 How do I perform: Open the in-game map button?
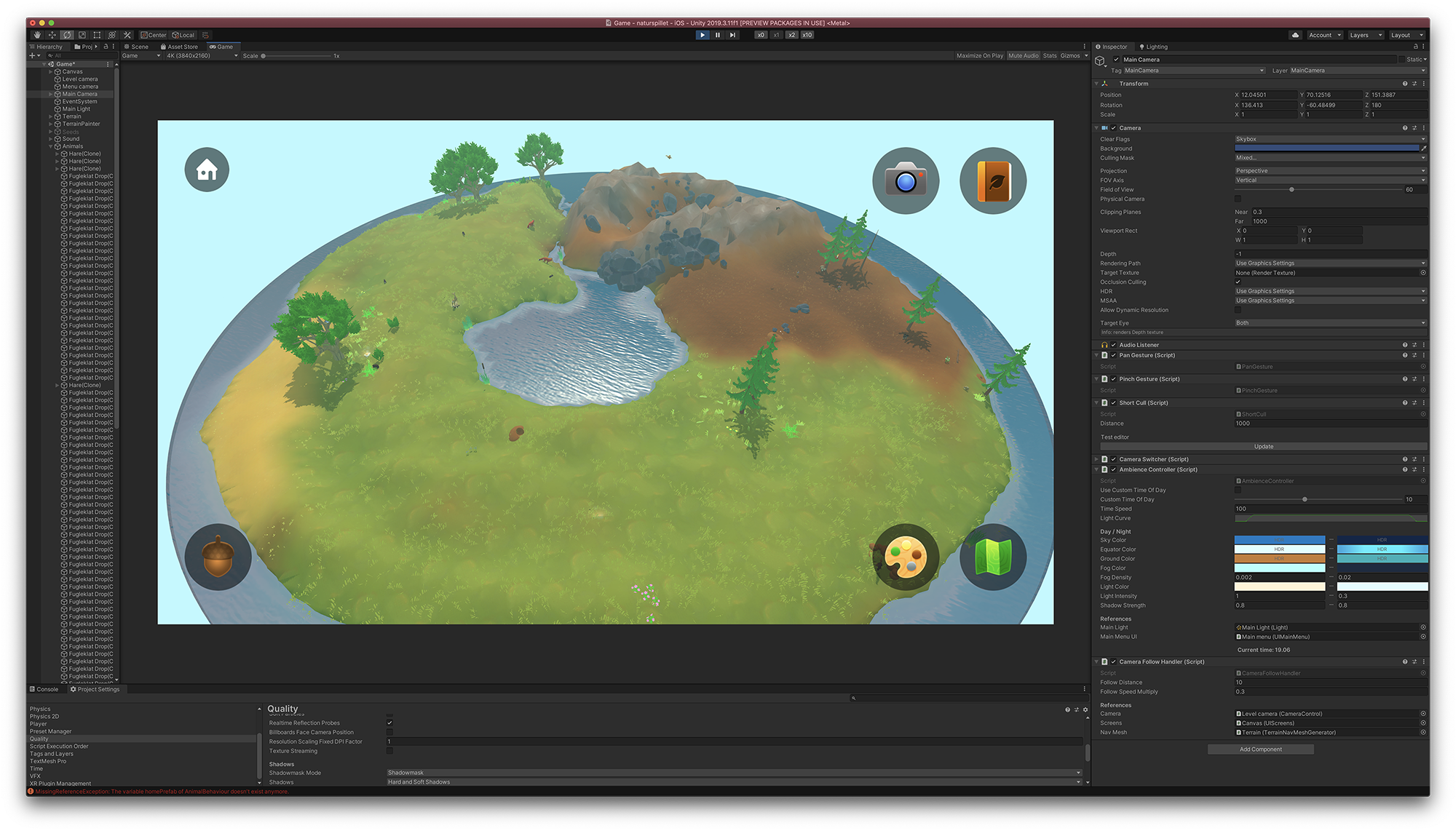tap(993, 557)
